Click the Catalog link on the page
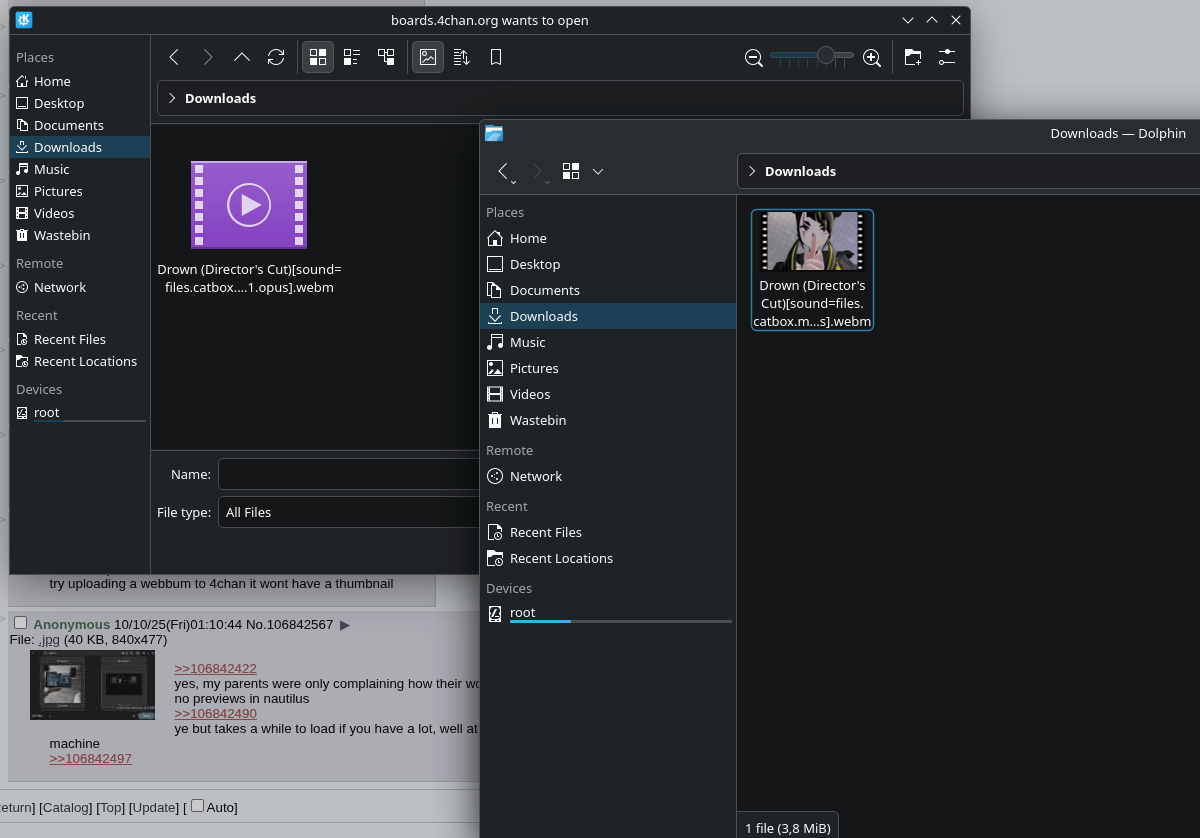Viewport: 1200px width, 838px height. click(x=66, y=807)
